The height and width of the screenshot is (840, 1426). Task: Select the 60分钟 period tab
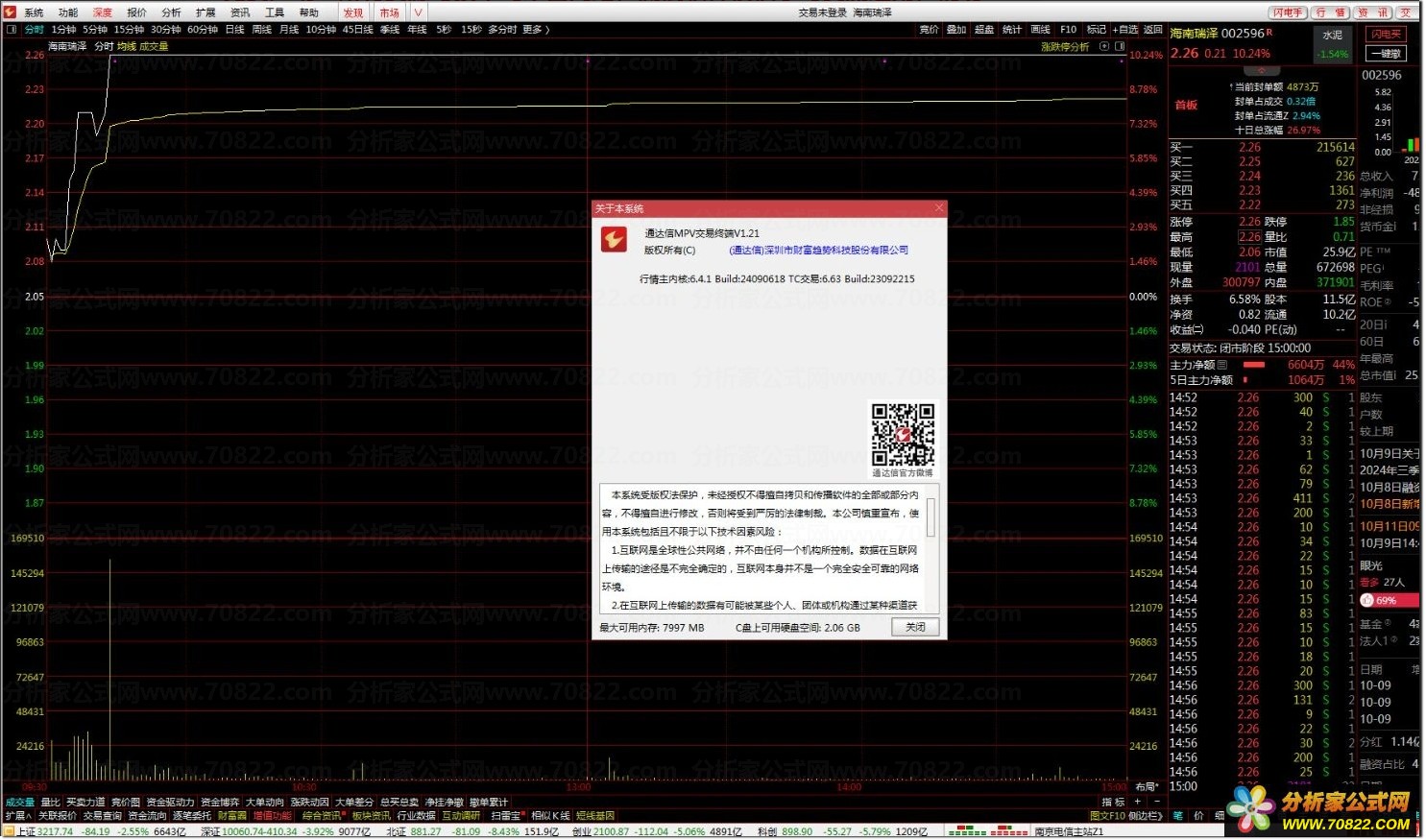click(203, 30)
